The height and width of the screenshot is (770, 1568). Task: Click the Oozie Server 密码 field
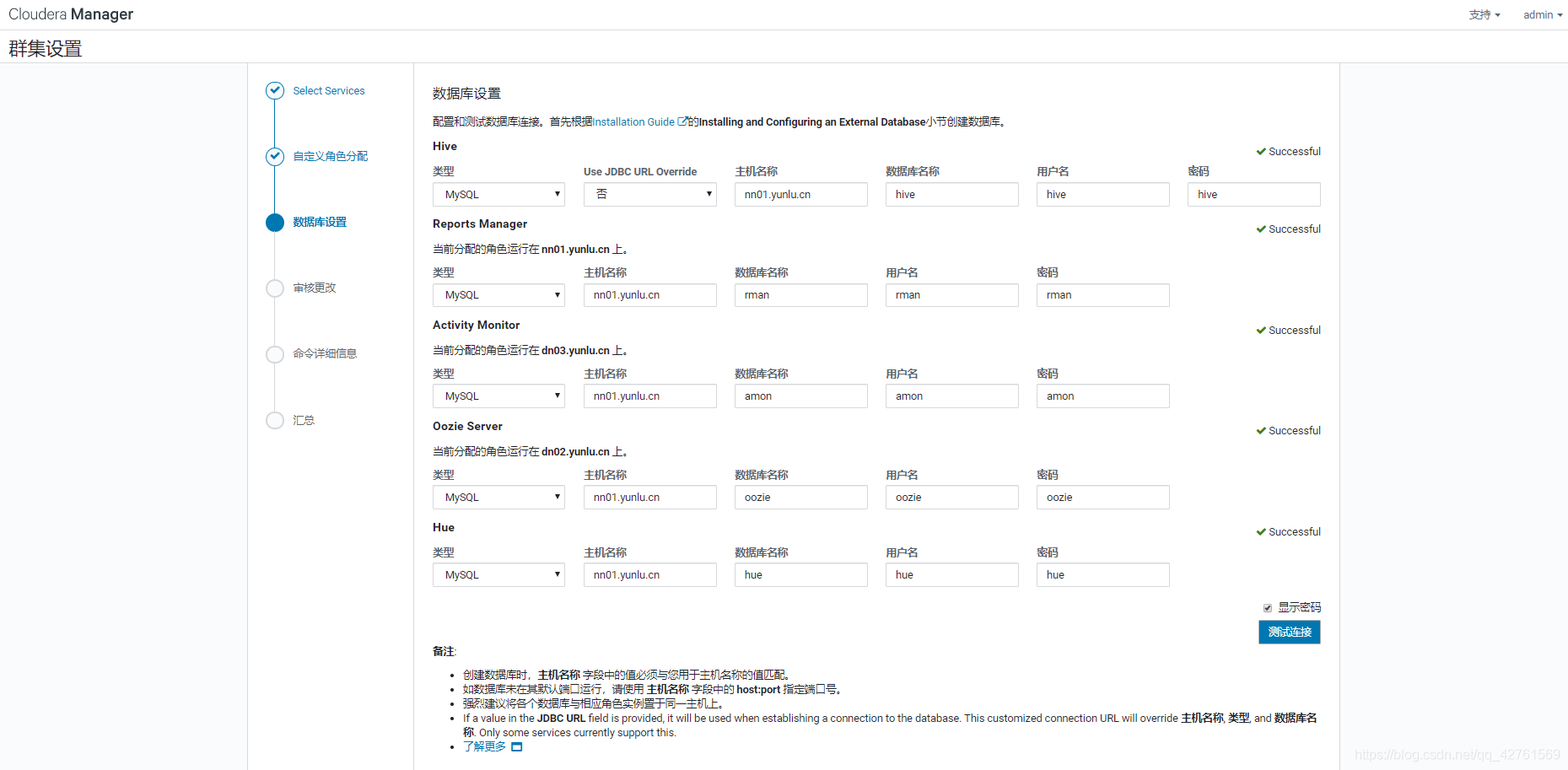pyautogui.click(x=1103, y=498)
